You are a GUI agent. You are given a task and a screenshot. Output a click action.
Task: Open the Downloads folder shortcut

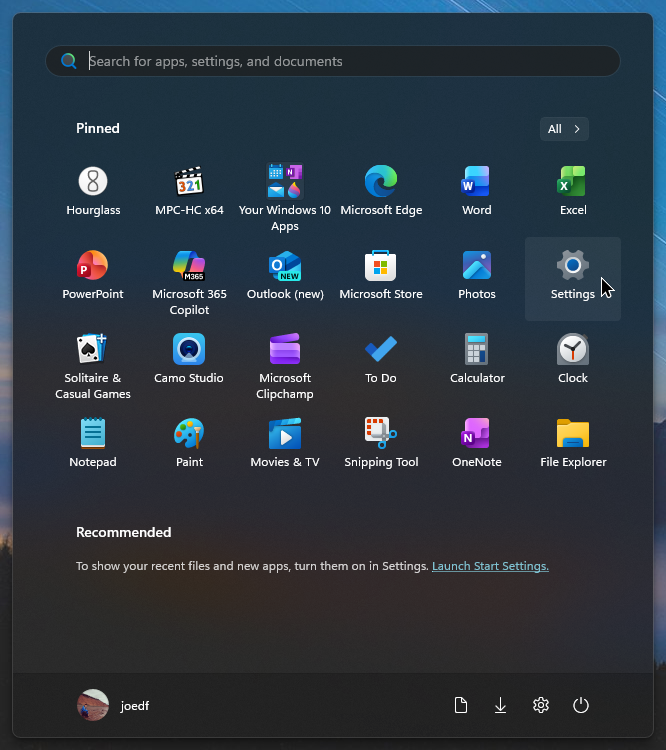[x=500, y=705]
